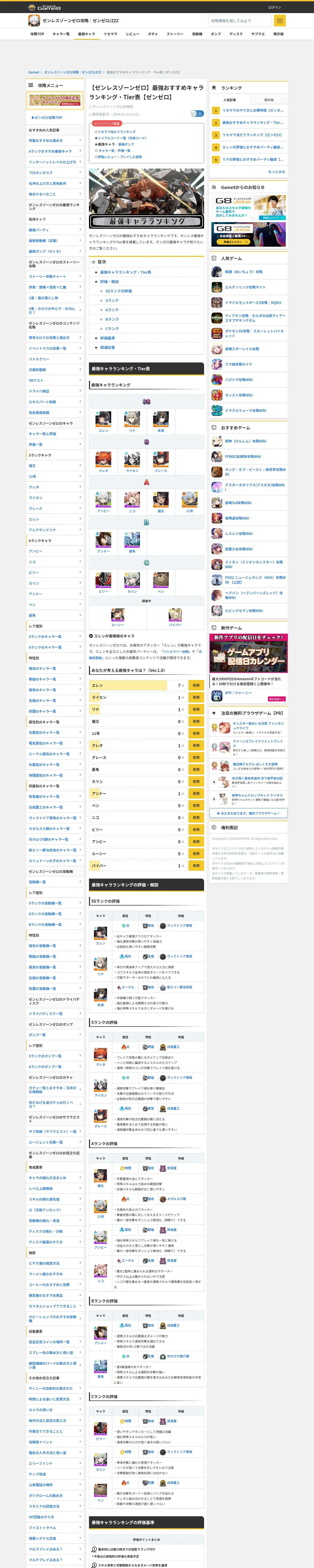Image resolution: width=314 pixels, height=1568 pixels.
Task: Open まだまだあります。無料ブラウザゲーム！ button
Action: click(x=249, y=813)
